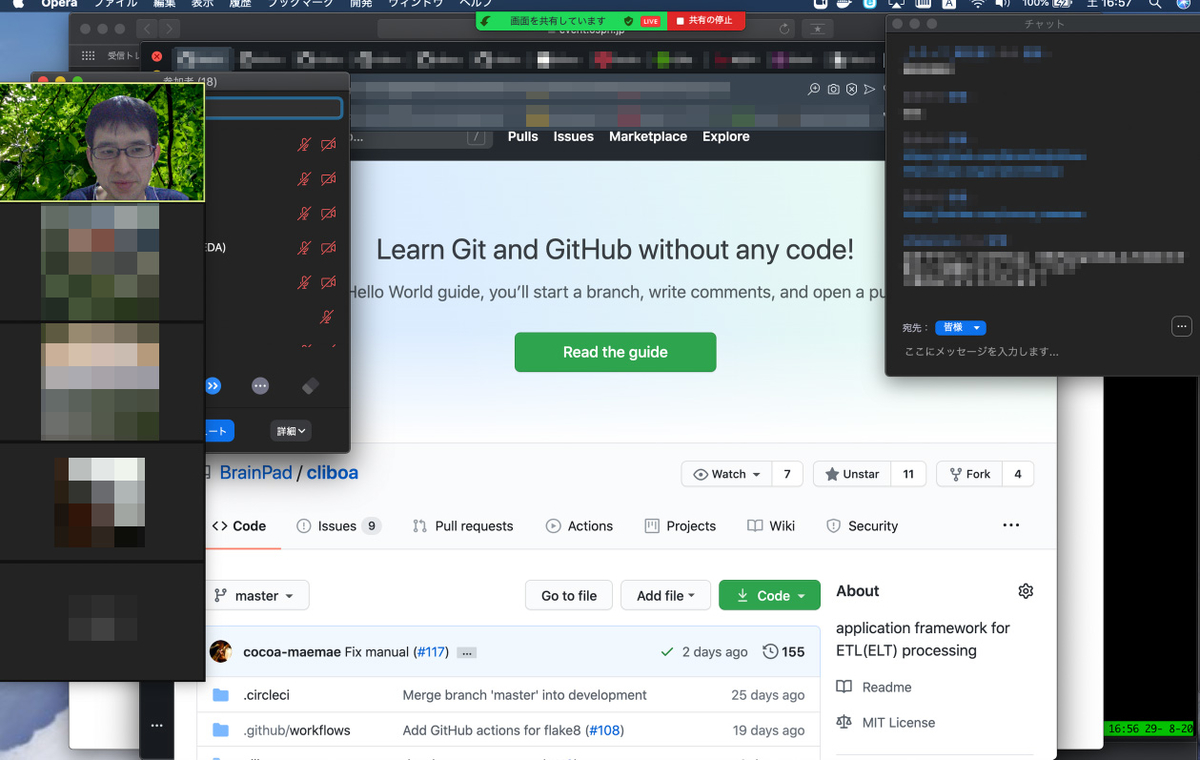Open the Wiki tab
This screenshot has height=760, width=1200.
(x=771, y=526)
